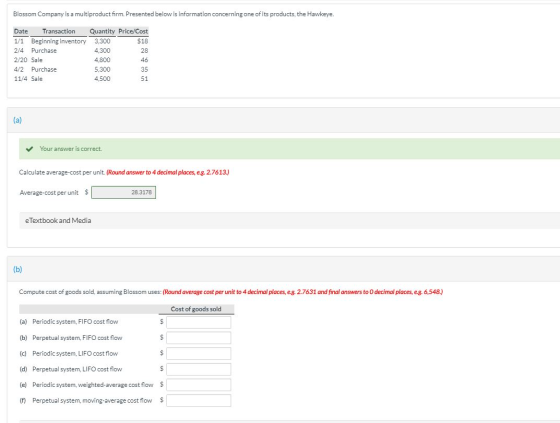Select Periodic system, LIFO cost flow field
The width and height of the screenshot is (560, 423).
pyautogui.click(x=199, y=353)
